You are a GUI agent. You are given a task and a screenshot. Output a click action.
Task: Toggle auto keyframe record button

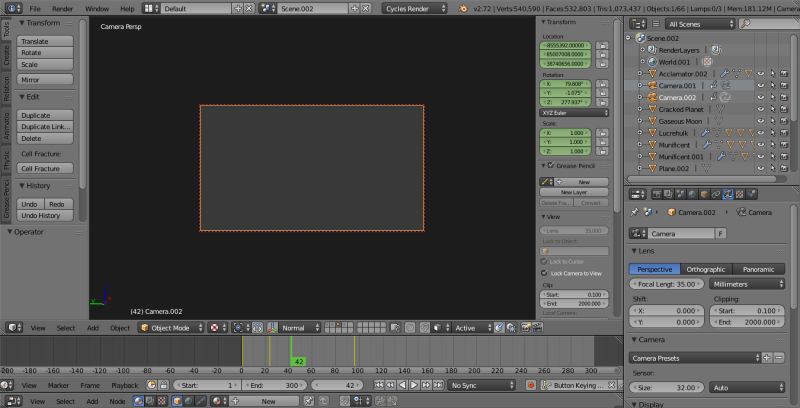[531, 386]
